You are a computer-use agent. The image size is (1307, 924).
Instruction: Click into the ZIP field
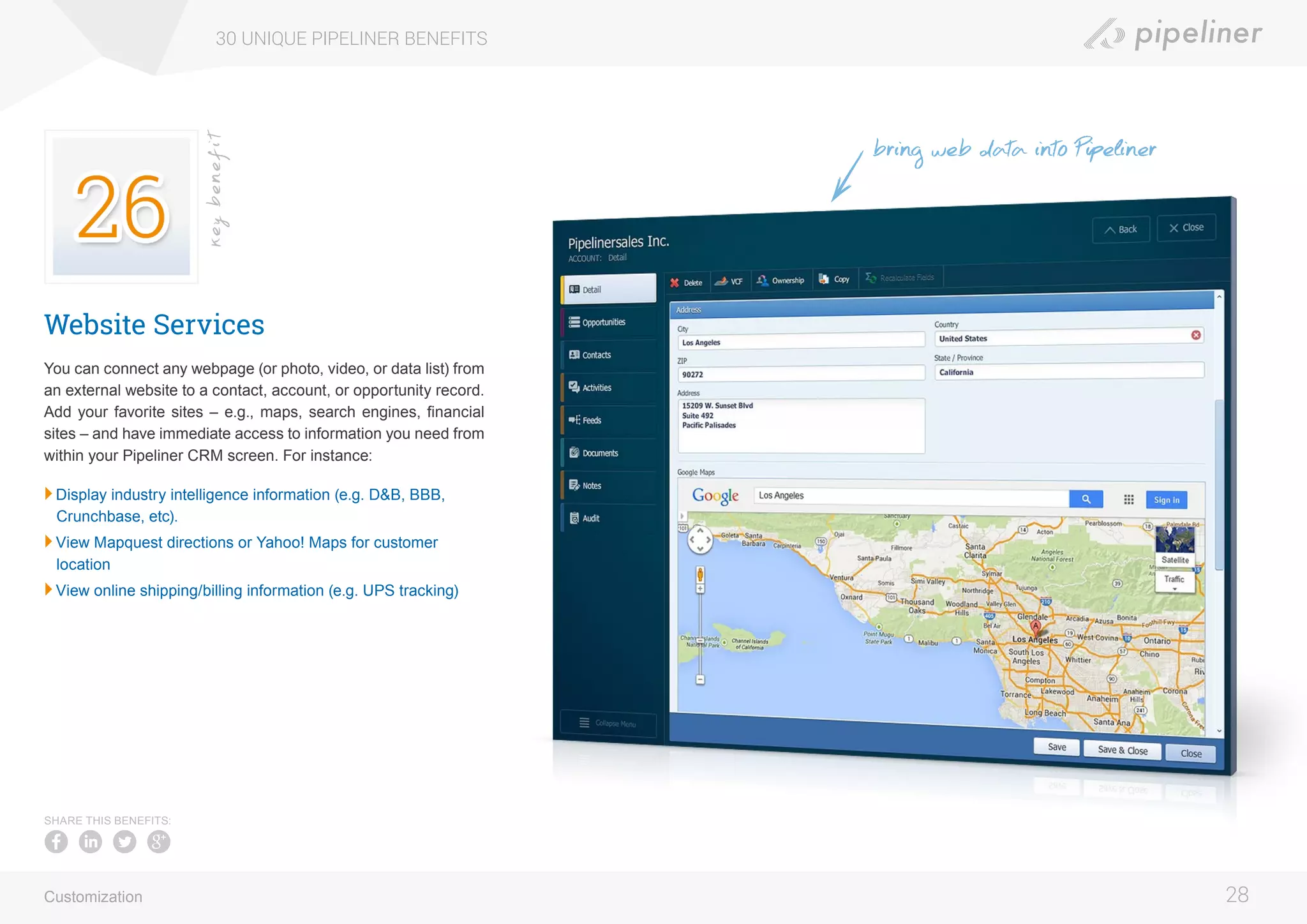[x=801, y=373]
